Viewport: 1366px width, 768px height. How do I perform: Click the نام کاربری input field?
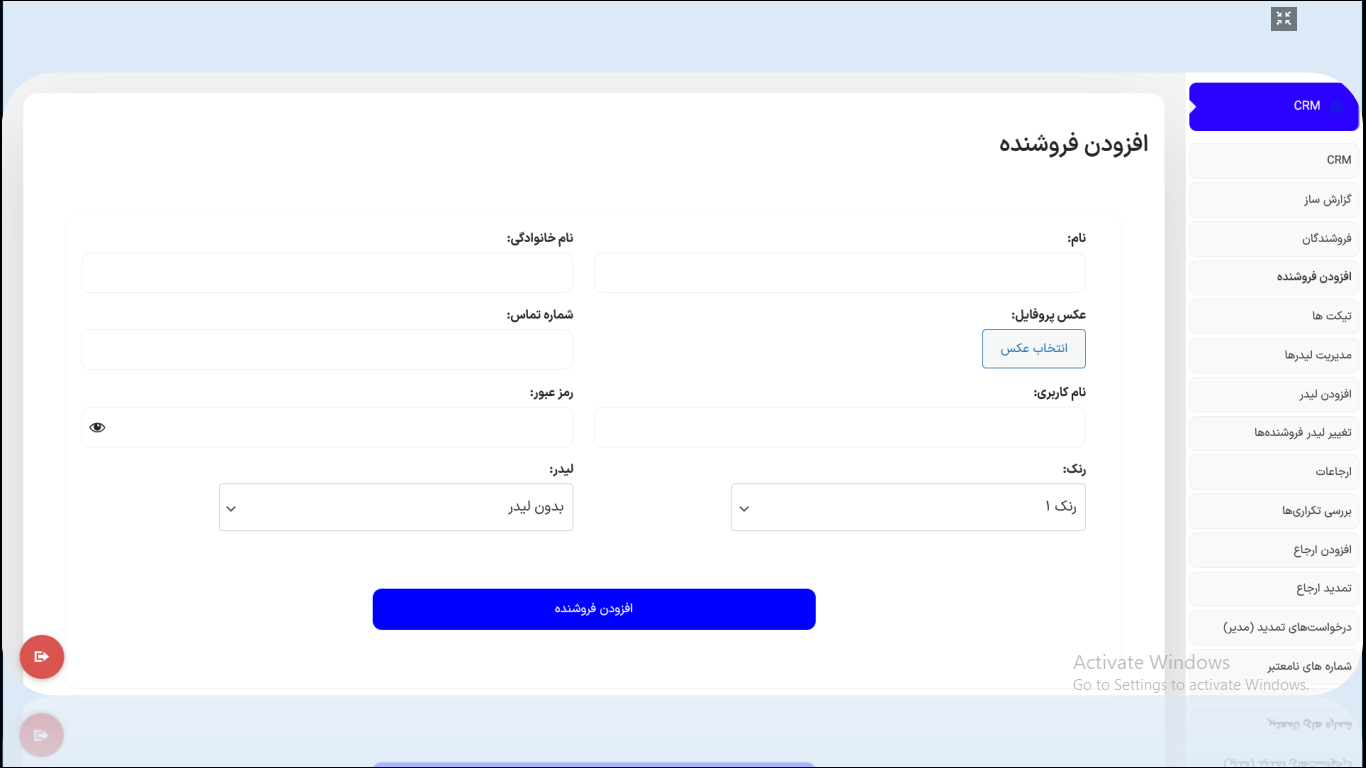[x=839, y=427]
